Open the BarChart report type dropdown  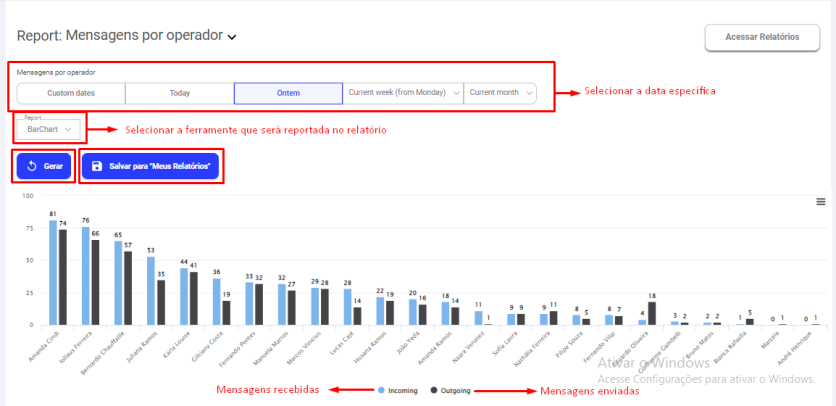(50, 129)
